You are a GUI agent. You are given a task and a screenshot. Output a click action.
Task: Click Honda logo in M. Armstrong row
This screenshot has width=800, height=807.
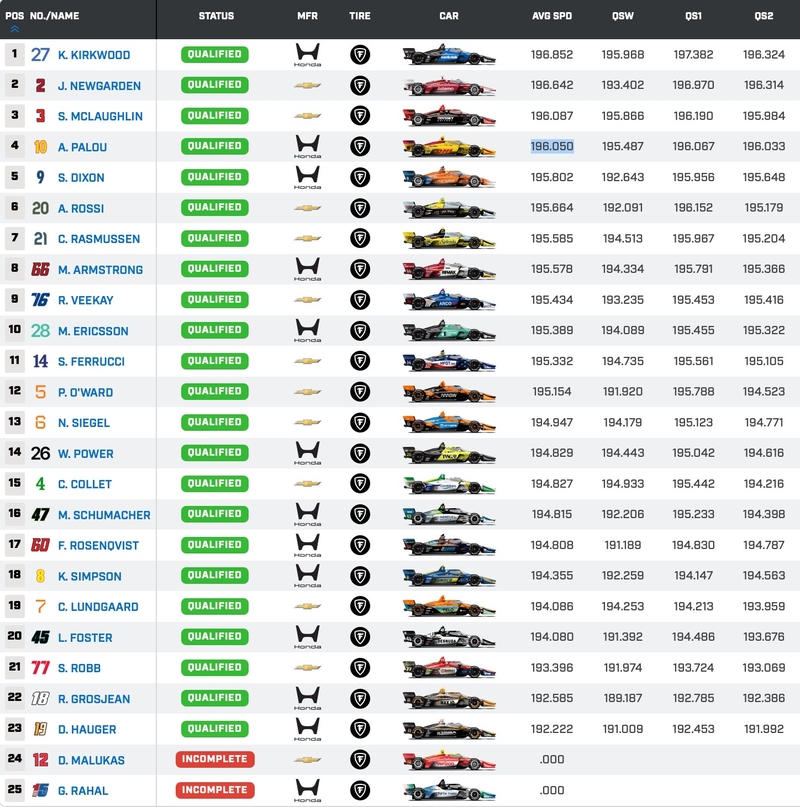click(x=307, y=269)
